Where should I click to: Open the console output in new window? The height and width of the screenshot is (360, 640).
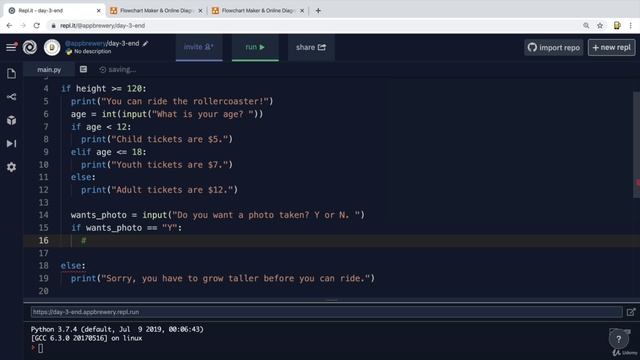click(x=631, y=312)
